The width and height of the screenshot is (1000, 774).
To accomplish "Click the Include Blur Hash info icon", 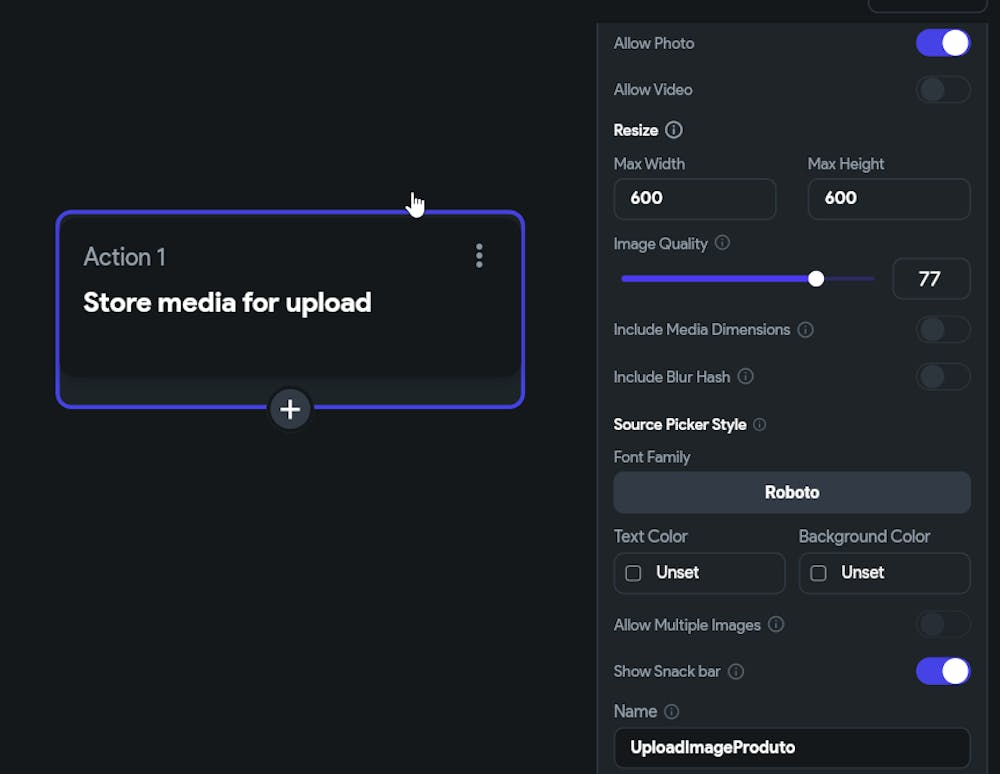I will [x=746, y=377].
